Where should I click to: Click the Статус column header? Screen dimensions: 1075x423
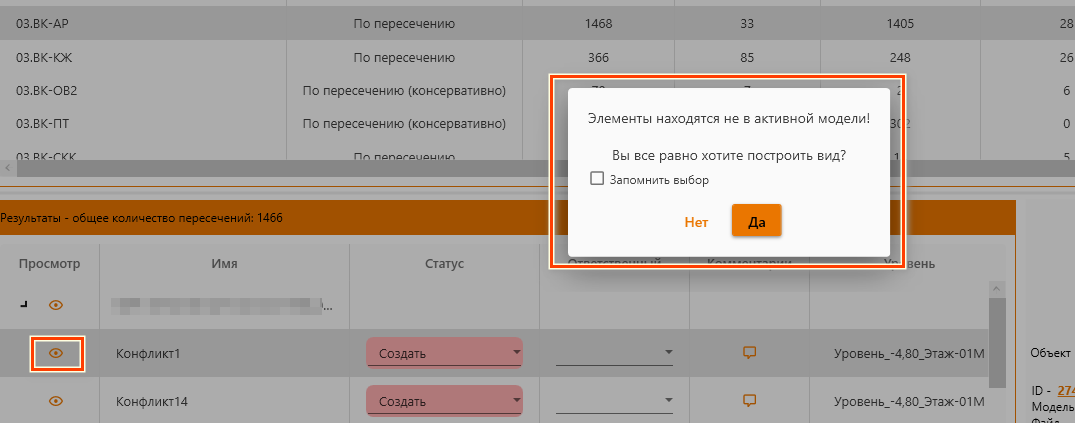tap(444, 264)
